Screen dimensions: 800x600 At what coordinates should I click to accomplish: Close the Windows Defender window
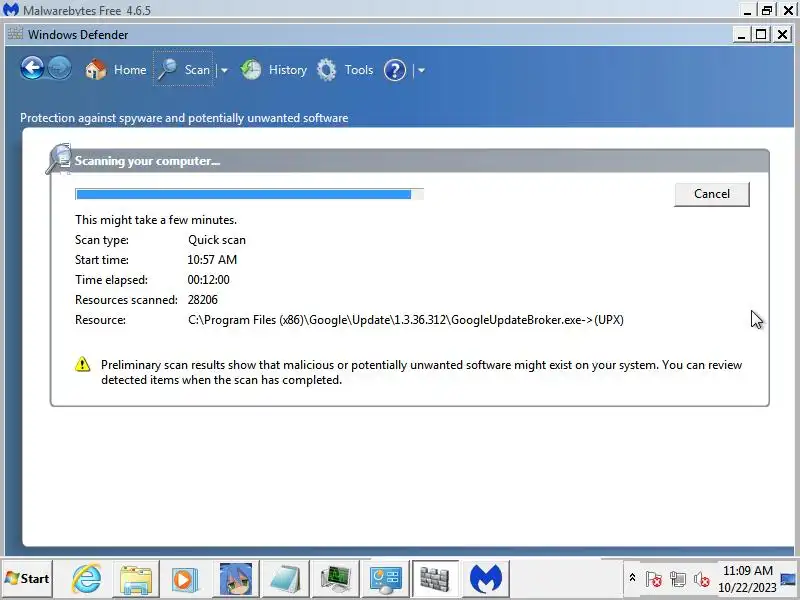(x=782, y=34)
